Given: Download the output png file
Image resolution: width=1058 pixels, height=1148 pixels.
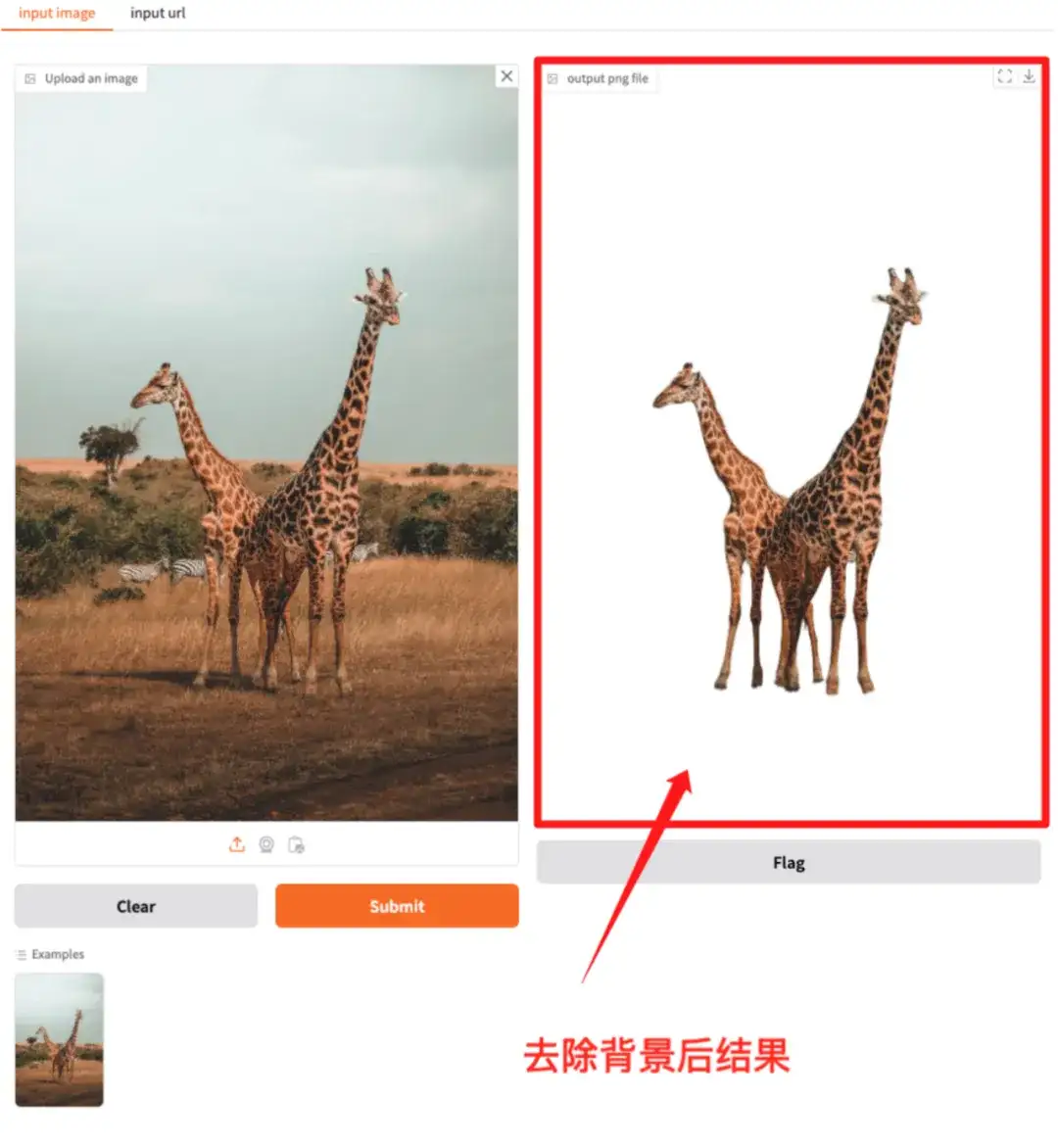Looking at the screenshot, I should pyautogui.click(x=1029, y=76).
